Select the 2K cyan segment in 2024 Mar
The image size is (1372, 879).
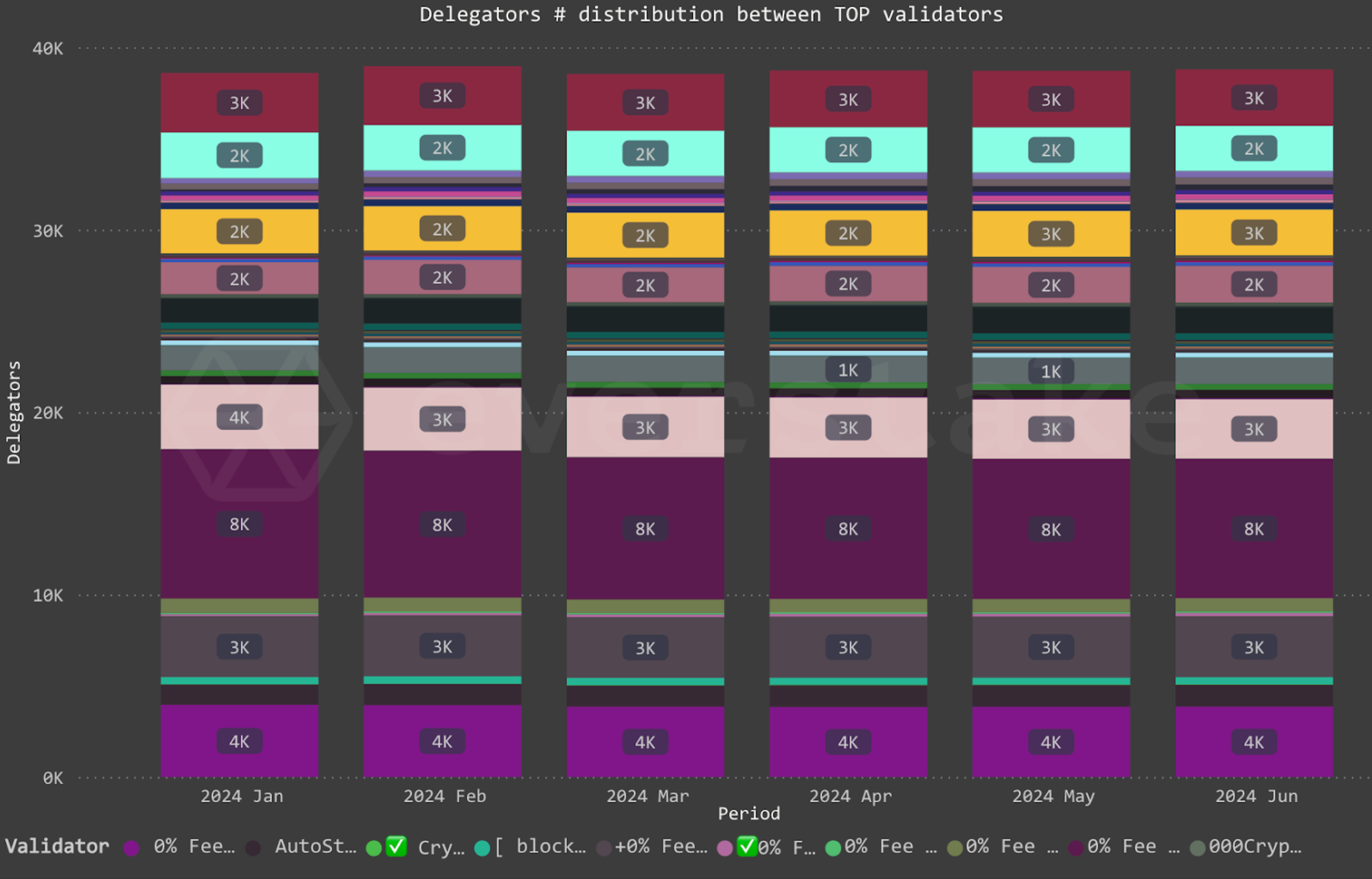[x=646, y=153]
